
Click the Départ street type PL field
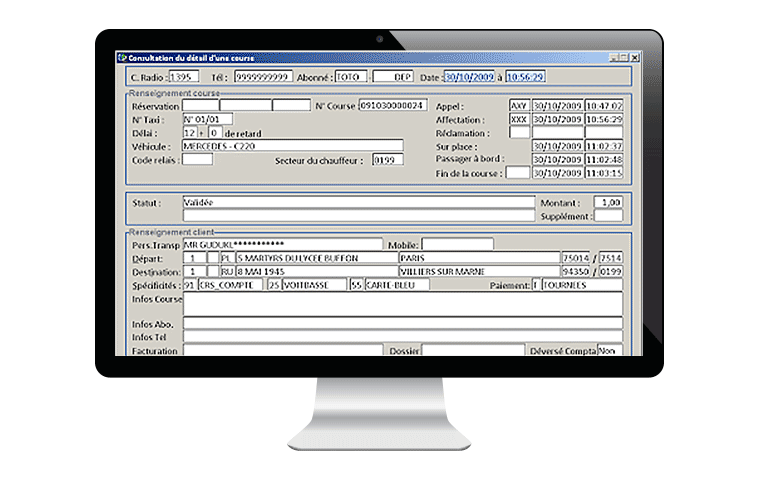(x=227, y=258)
